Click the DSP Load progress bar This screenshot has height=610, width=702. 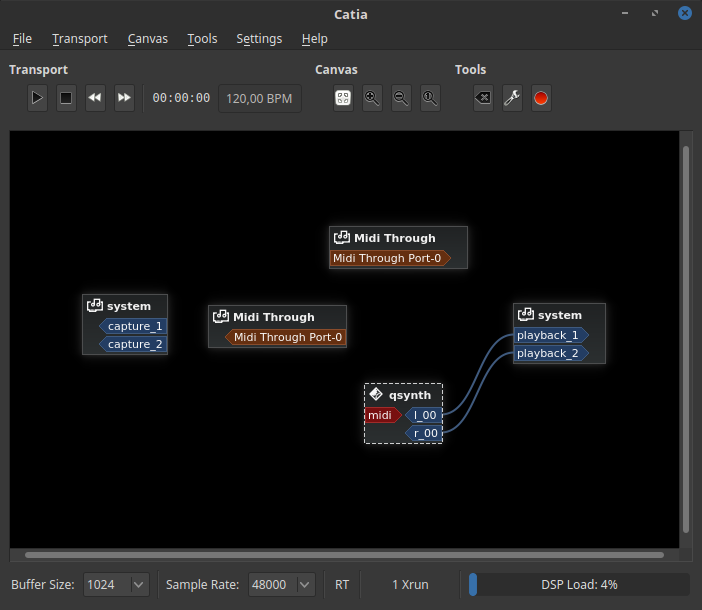tap(578, 584)
